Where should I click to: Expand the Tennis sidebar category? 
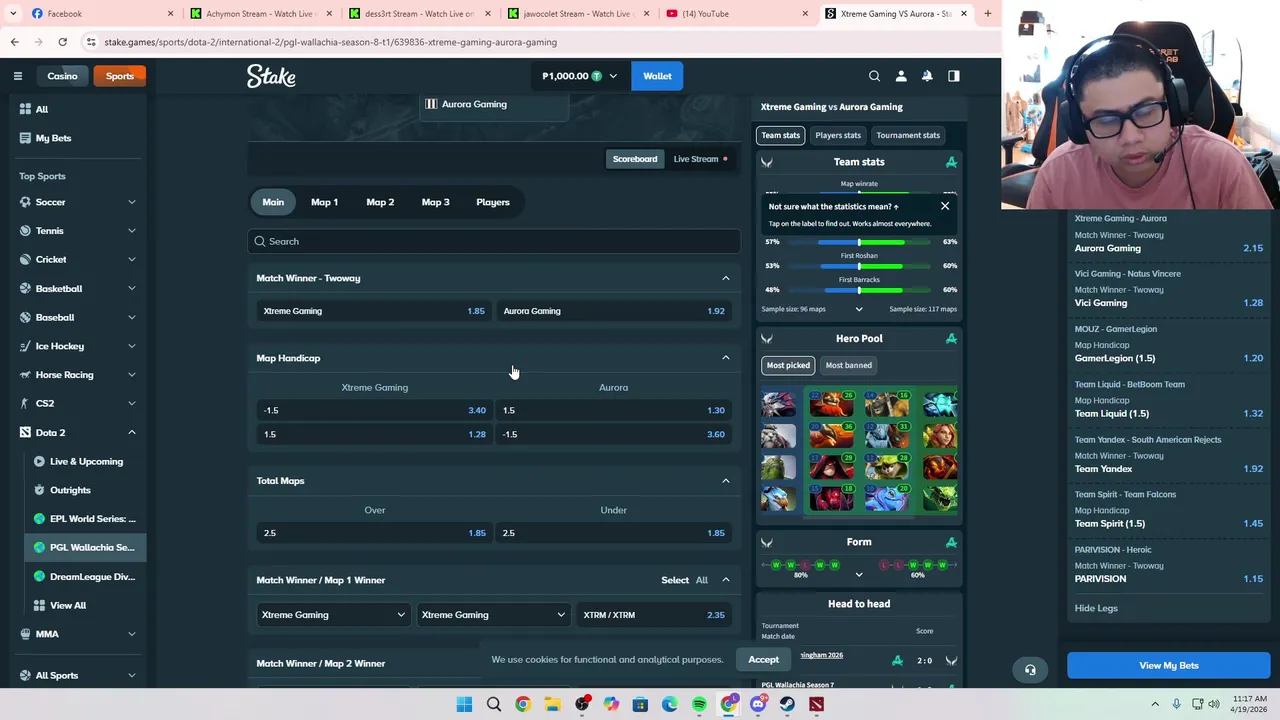coord(131,231)
